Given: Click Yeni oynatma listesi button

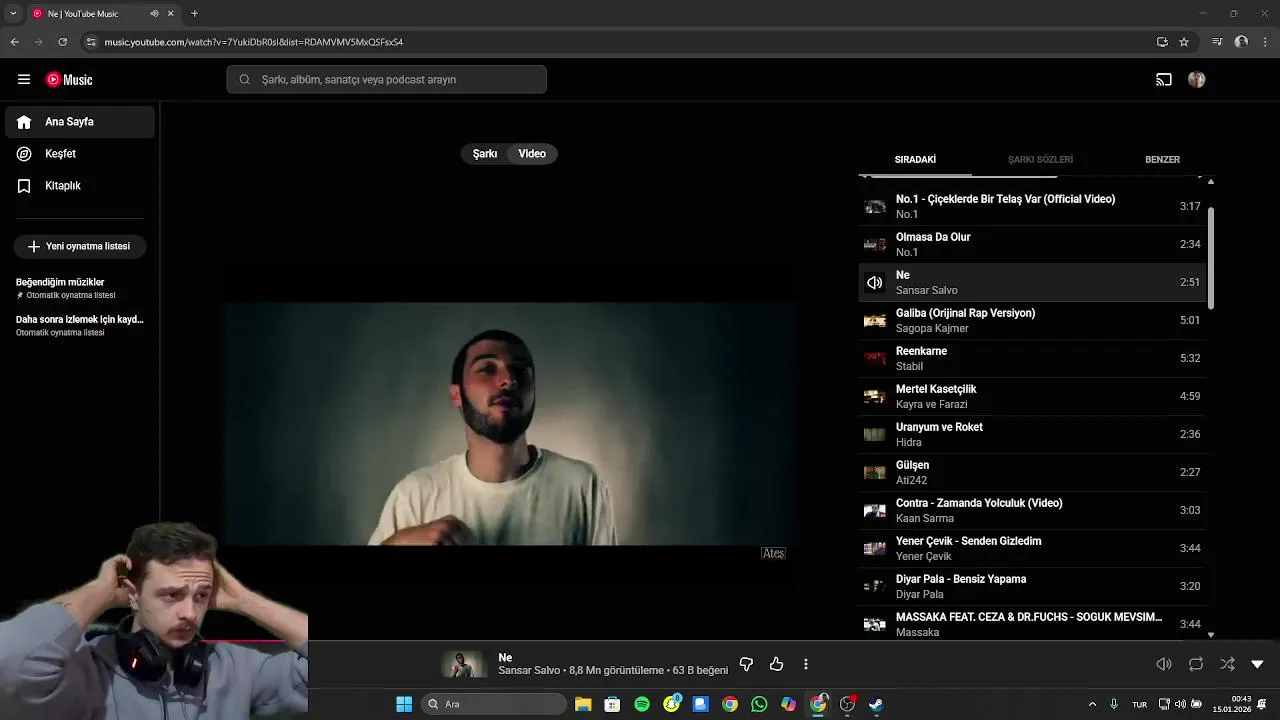Looking at the screenshot, I should [80, 246].
